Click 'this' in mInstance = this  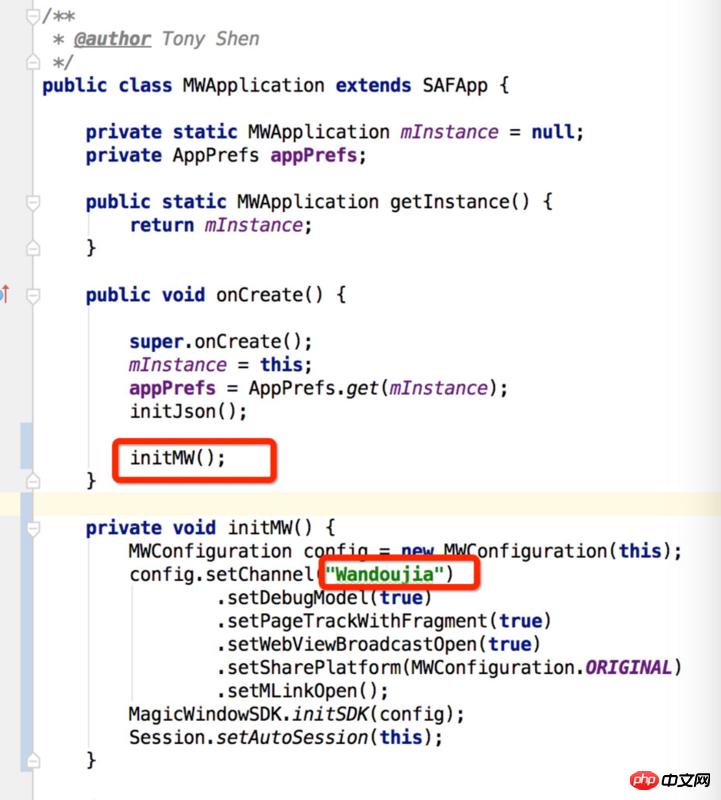click(x=281, y=365)
